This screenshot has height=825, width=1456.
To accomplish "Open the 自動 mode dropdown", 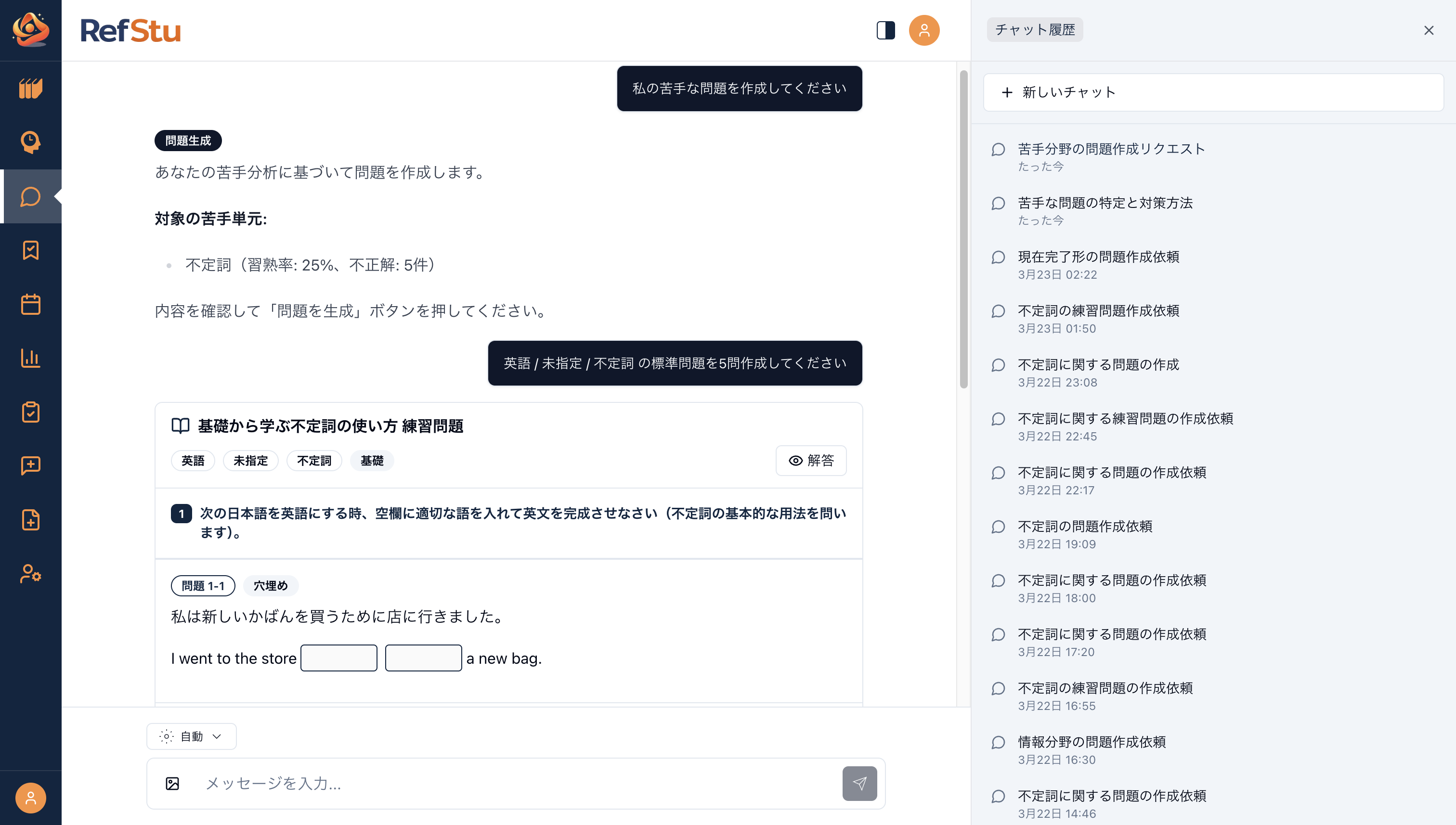I will 191,736.
